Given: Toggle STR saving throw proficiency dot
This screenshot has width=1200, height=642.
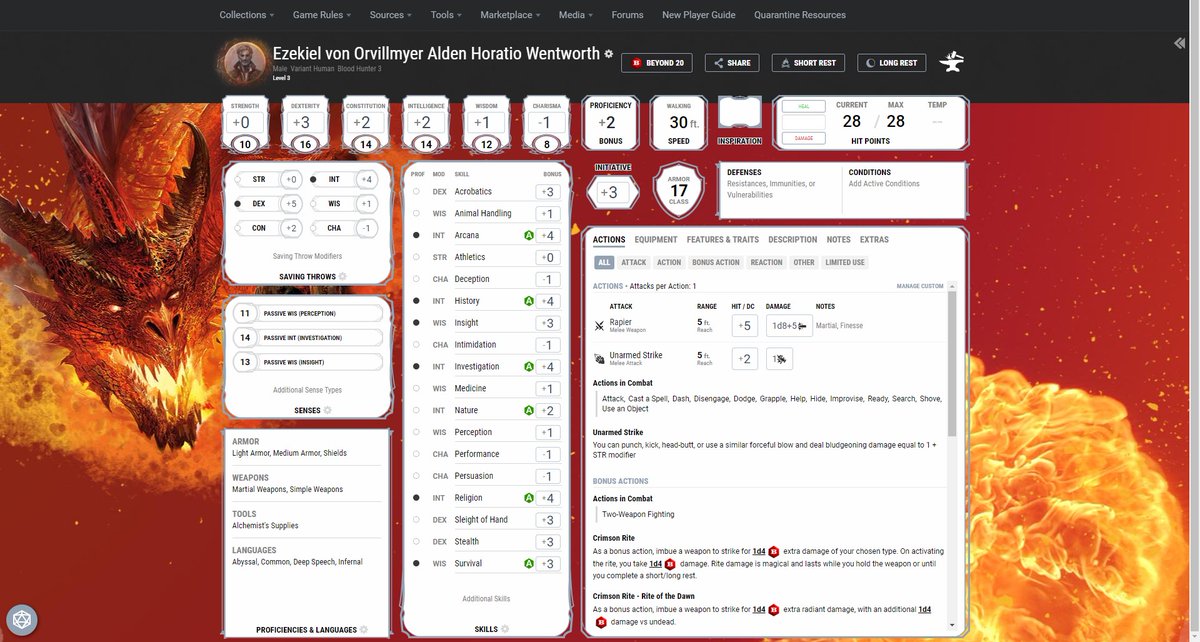Looking at the screenshot, I should coord(238,180).
